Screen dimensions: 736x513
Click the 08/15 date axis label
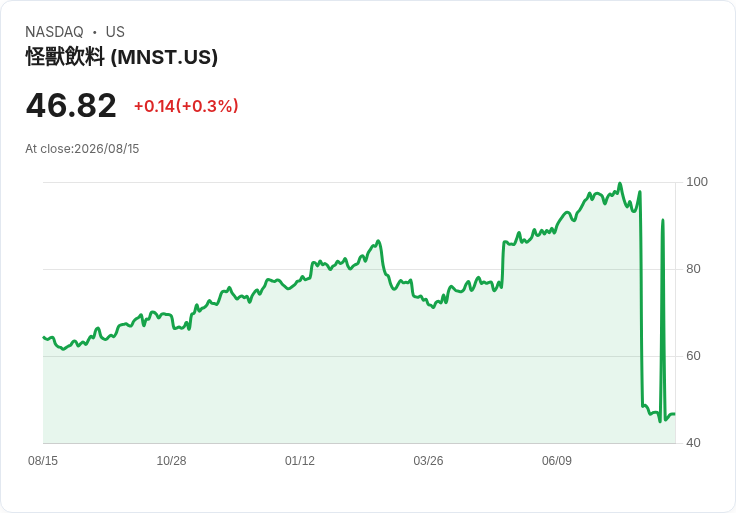pyautogui.click(x=43, y=460)
